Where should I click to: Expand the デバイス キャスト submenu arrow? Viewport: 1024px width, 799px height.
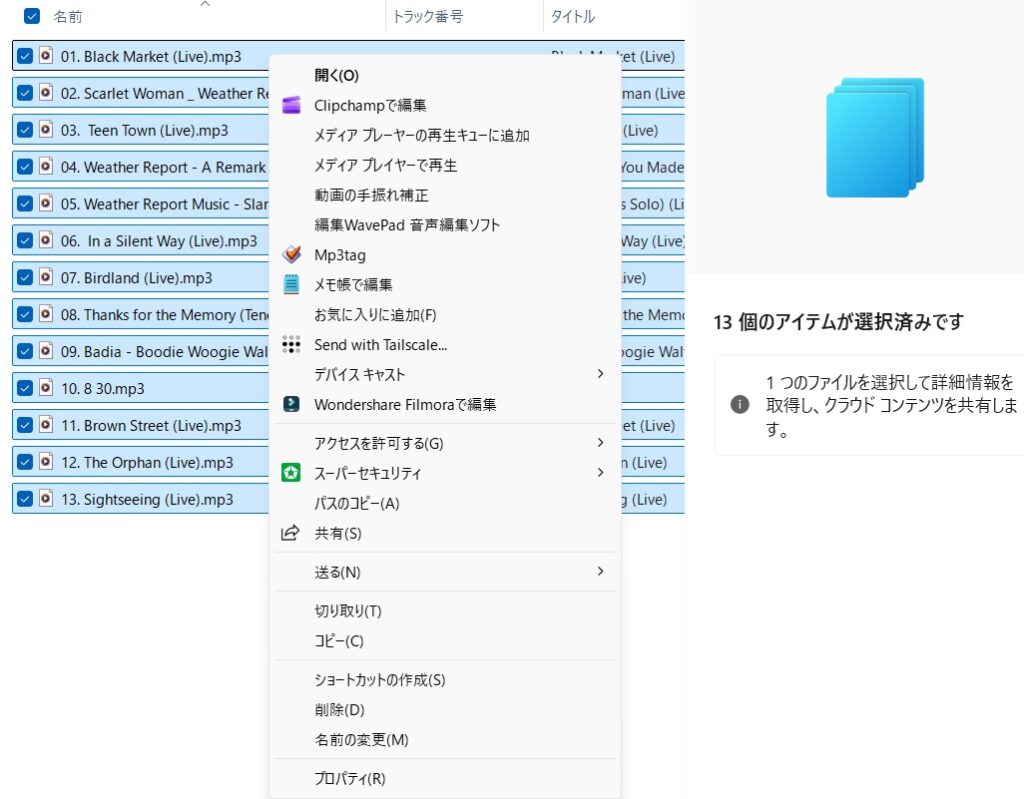point(600,374)
